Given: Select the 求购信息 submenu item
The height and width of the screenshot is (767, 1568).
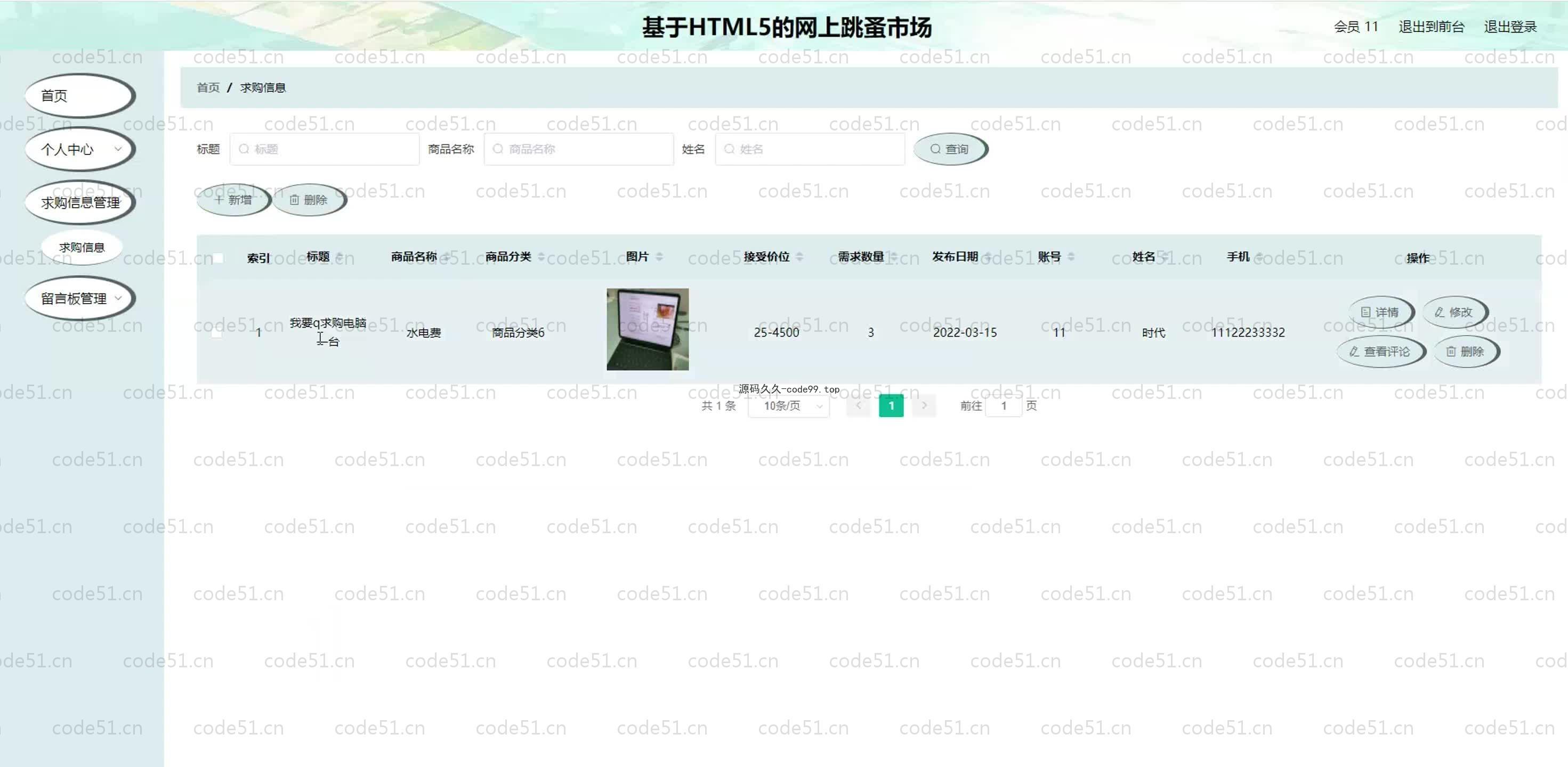Looking at the screenshot, I should [x=82, y=248].
